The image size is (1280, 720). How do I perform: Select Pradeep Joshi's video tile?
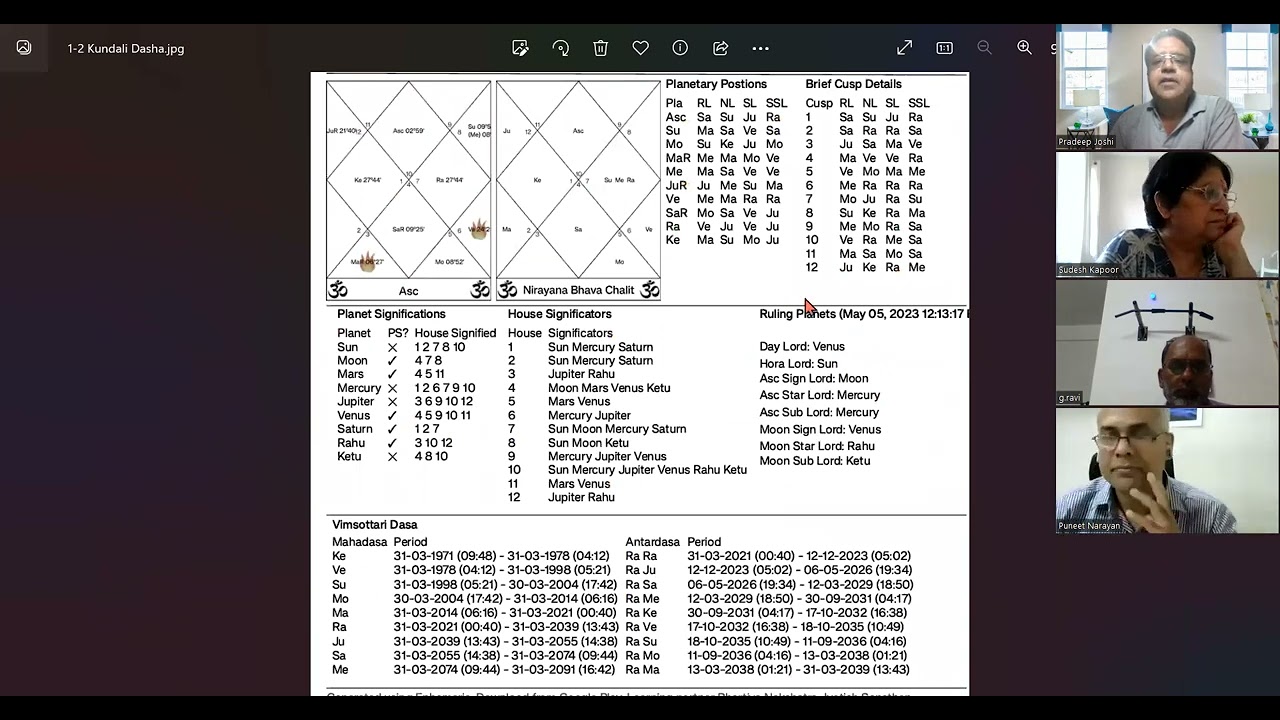(x=1167, y=87)
